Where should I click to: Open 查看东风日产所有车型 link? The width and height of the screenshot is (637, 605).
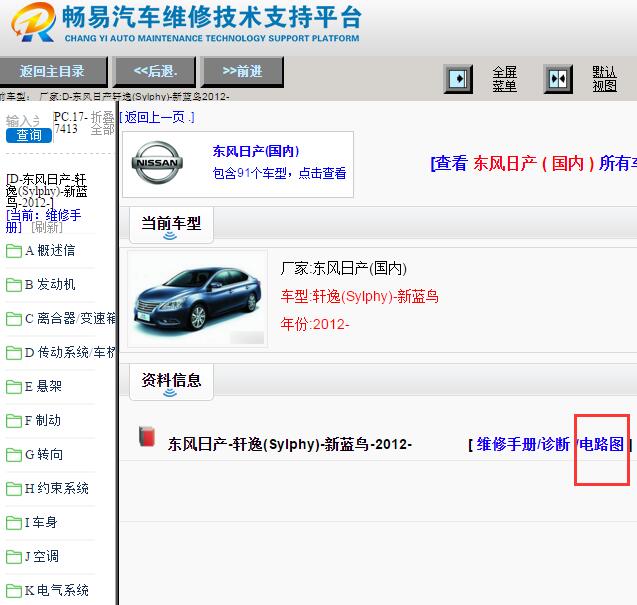pos(533,163)
